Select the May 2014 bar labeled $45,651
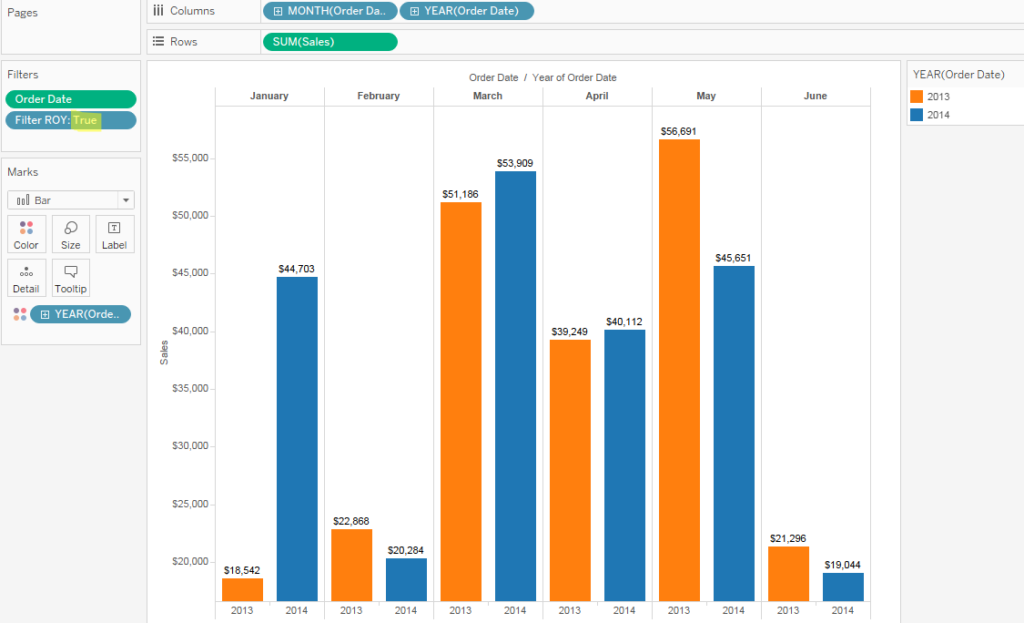Viewport: 1024px width, 623px height. point(734,434)
